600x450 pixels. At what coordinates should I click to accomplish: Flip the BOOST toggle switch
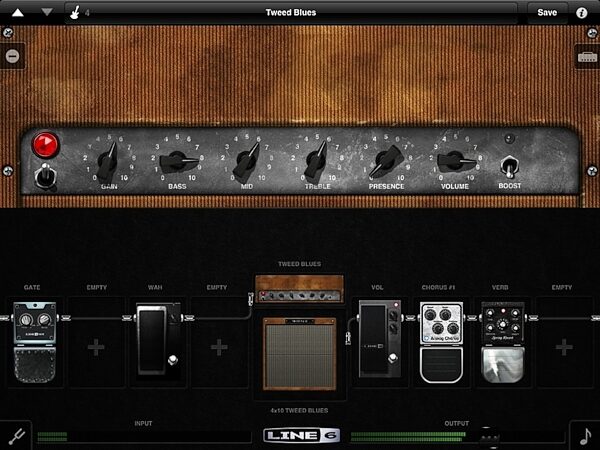[509, 167]
